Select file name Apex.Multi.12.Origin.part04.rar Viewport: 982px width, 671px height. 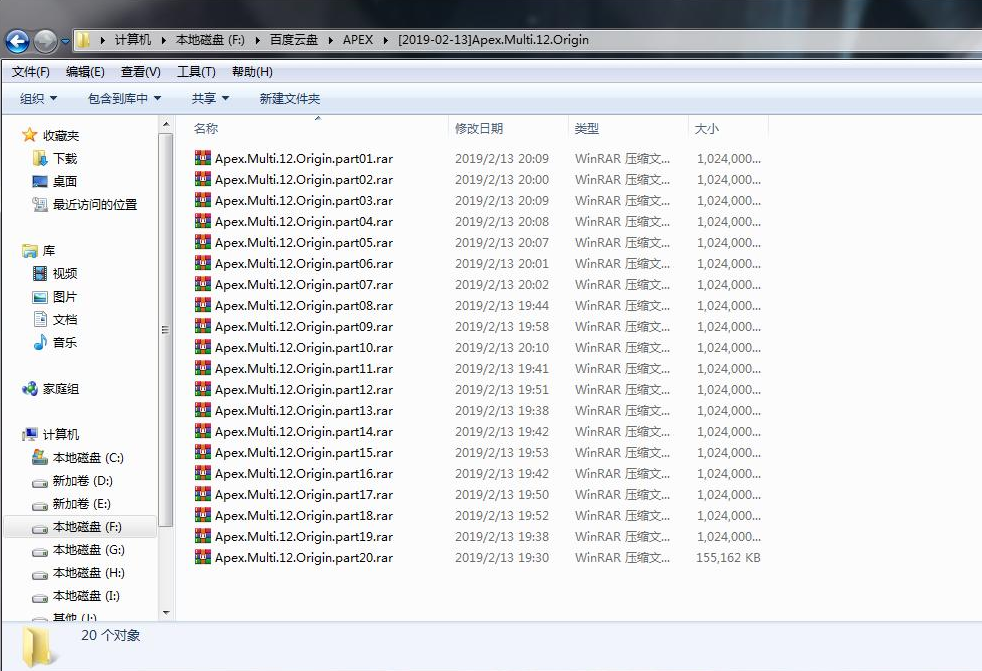[x=304, y=222]
